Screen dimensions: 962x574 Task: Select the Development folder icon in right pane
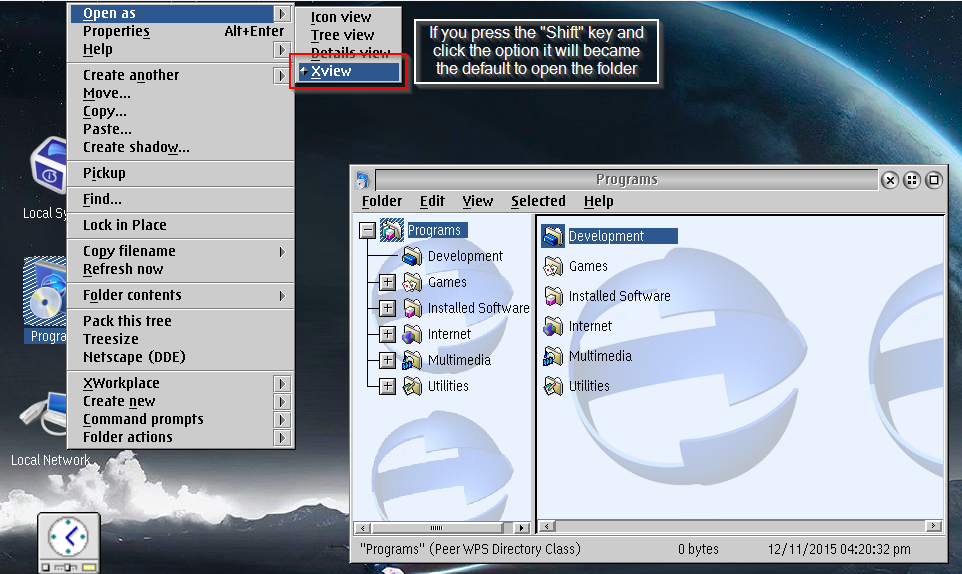[x=553, y=237]
